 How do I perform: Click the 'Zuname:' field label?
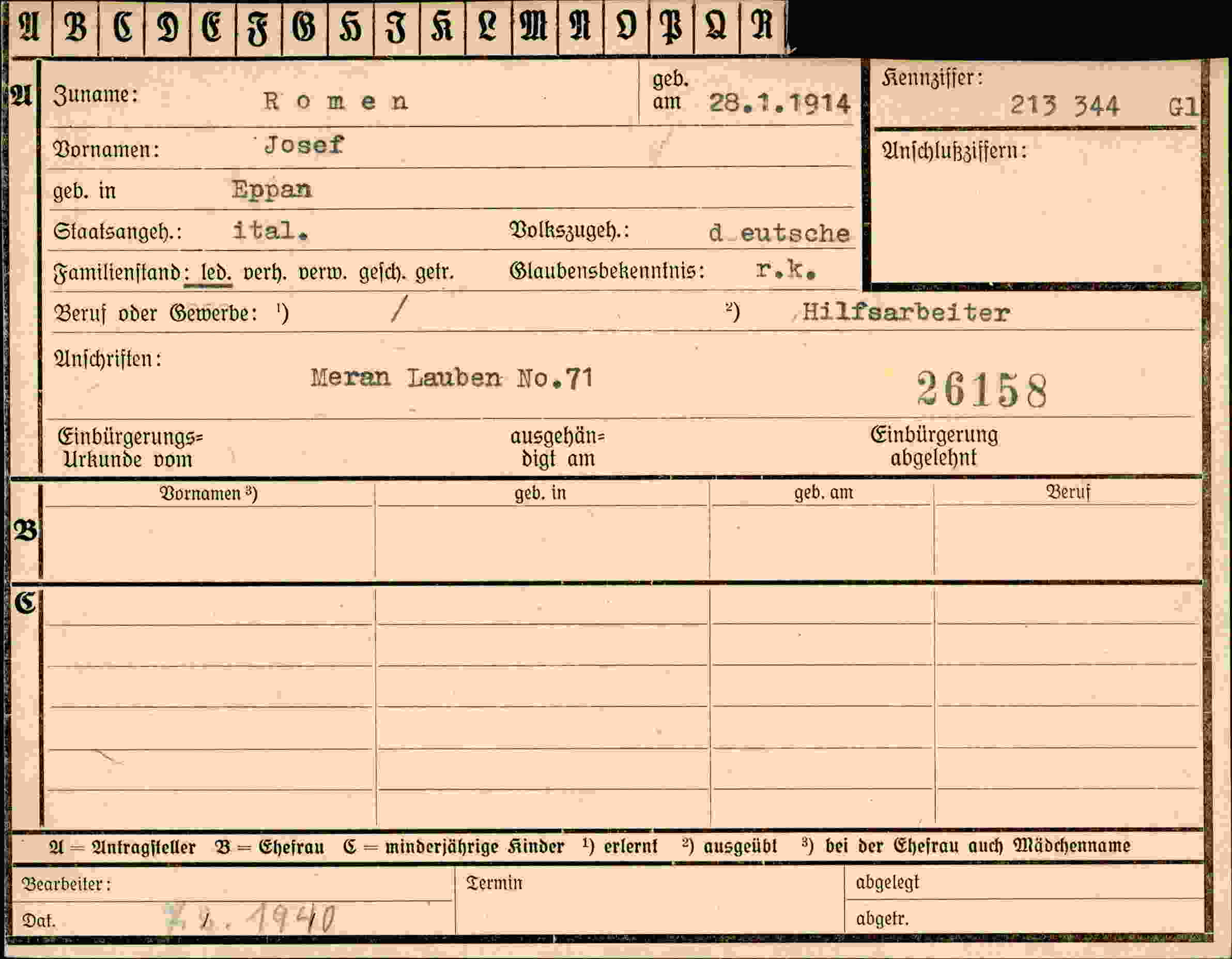point(95,95)
